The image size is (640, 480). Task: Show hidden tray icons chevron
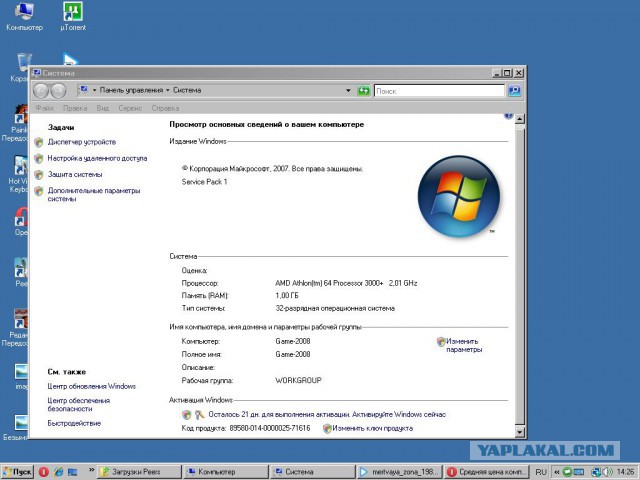click(x=556, y=472)
